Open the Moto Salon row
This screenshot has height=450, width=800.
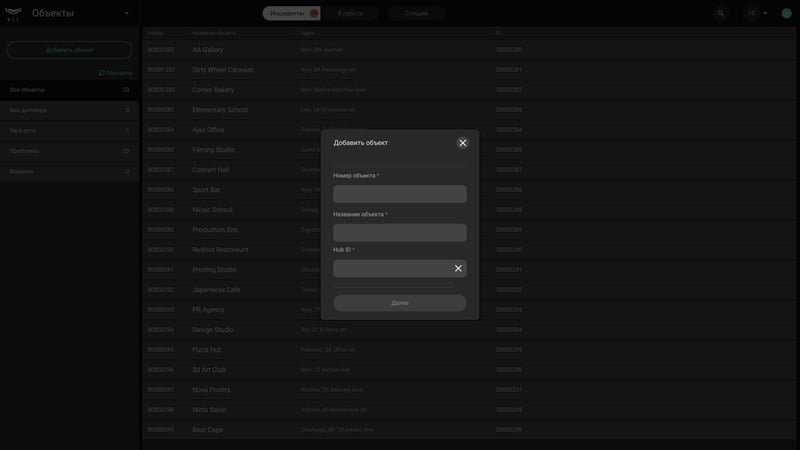468,410
